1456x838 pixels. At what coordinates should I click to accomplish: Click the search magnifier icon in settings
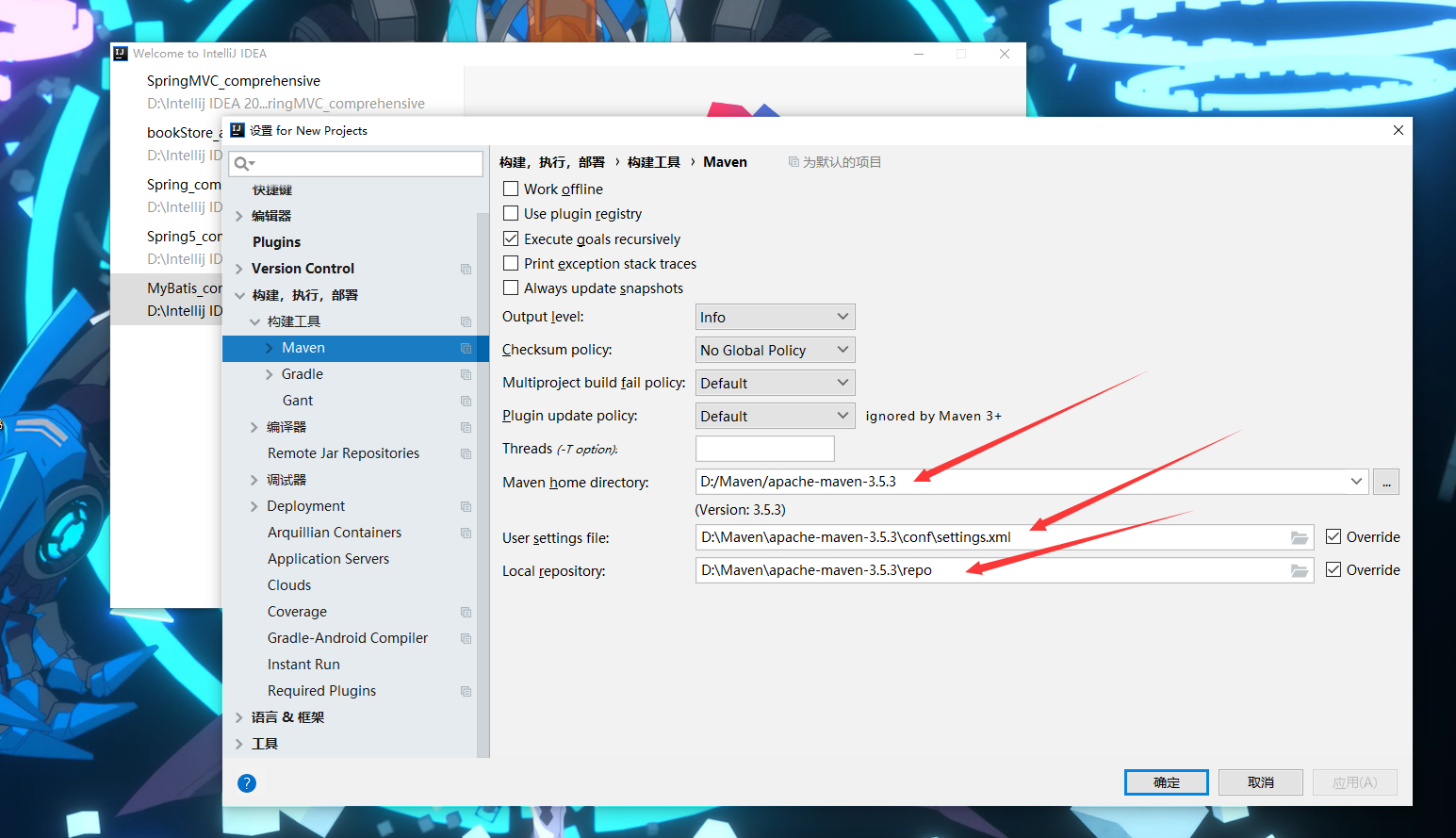point(242,164)
